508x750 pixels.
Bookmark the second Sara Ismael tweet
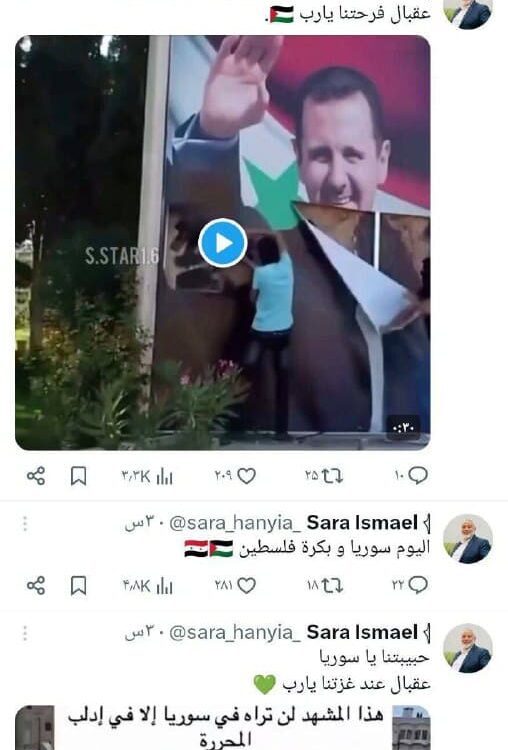click(x=78, y=585)
